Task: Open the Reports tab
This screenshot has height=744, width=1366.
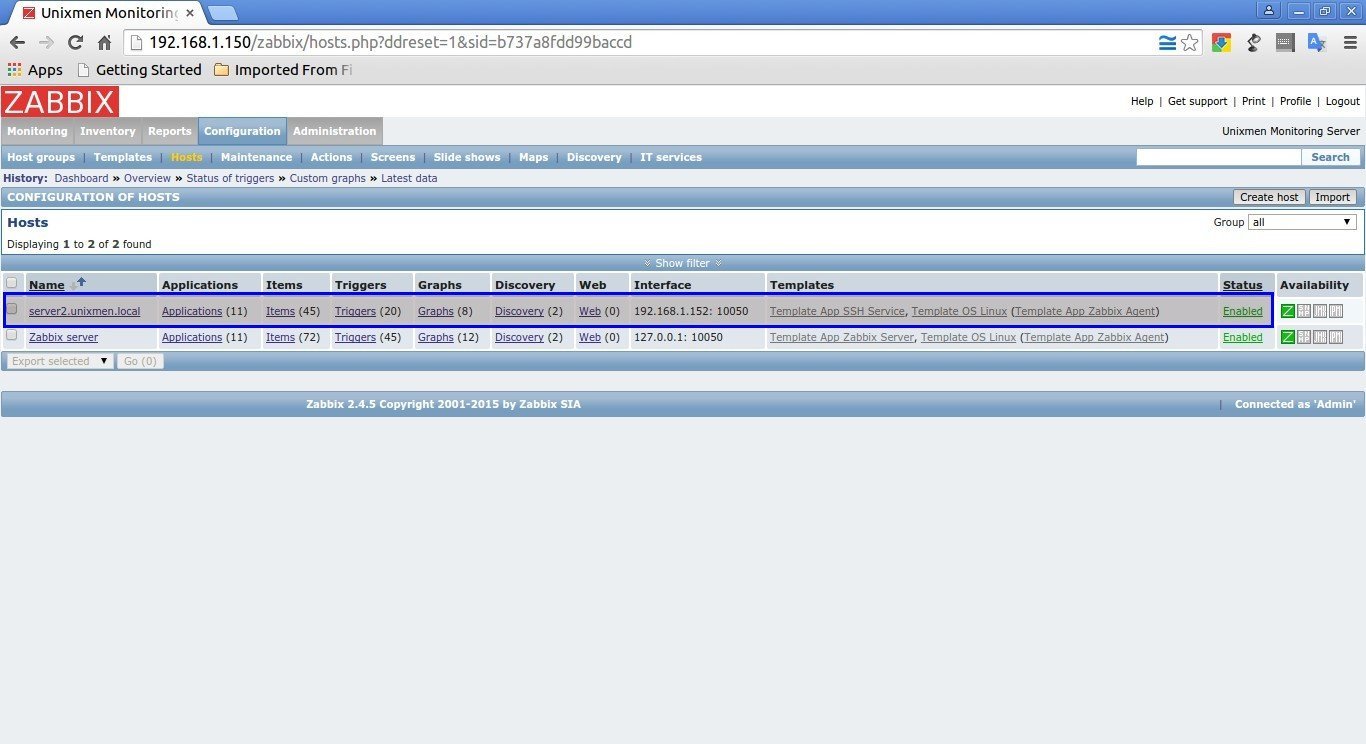Action: click(x=170, y=131)
